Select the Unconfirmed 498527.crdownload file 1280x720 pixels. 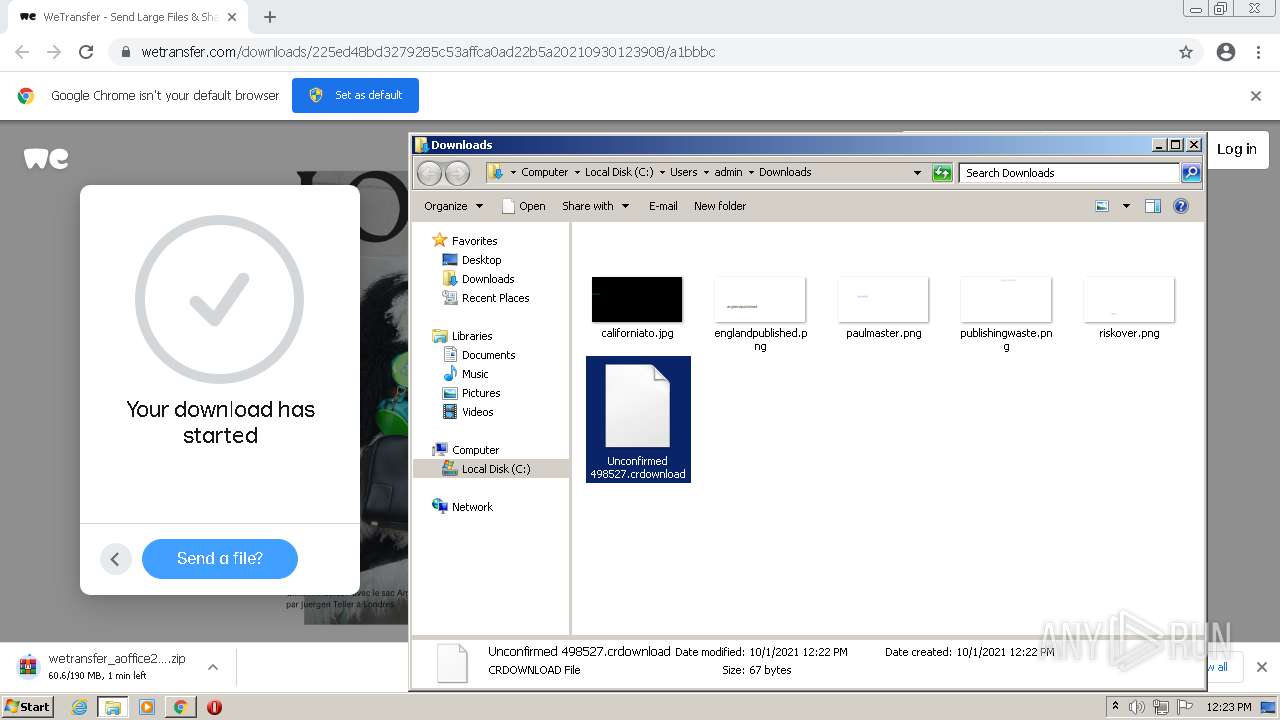(x=638, y=419)
